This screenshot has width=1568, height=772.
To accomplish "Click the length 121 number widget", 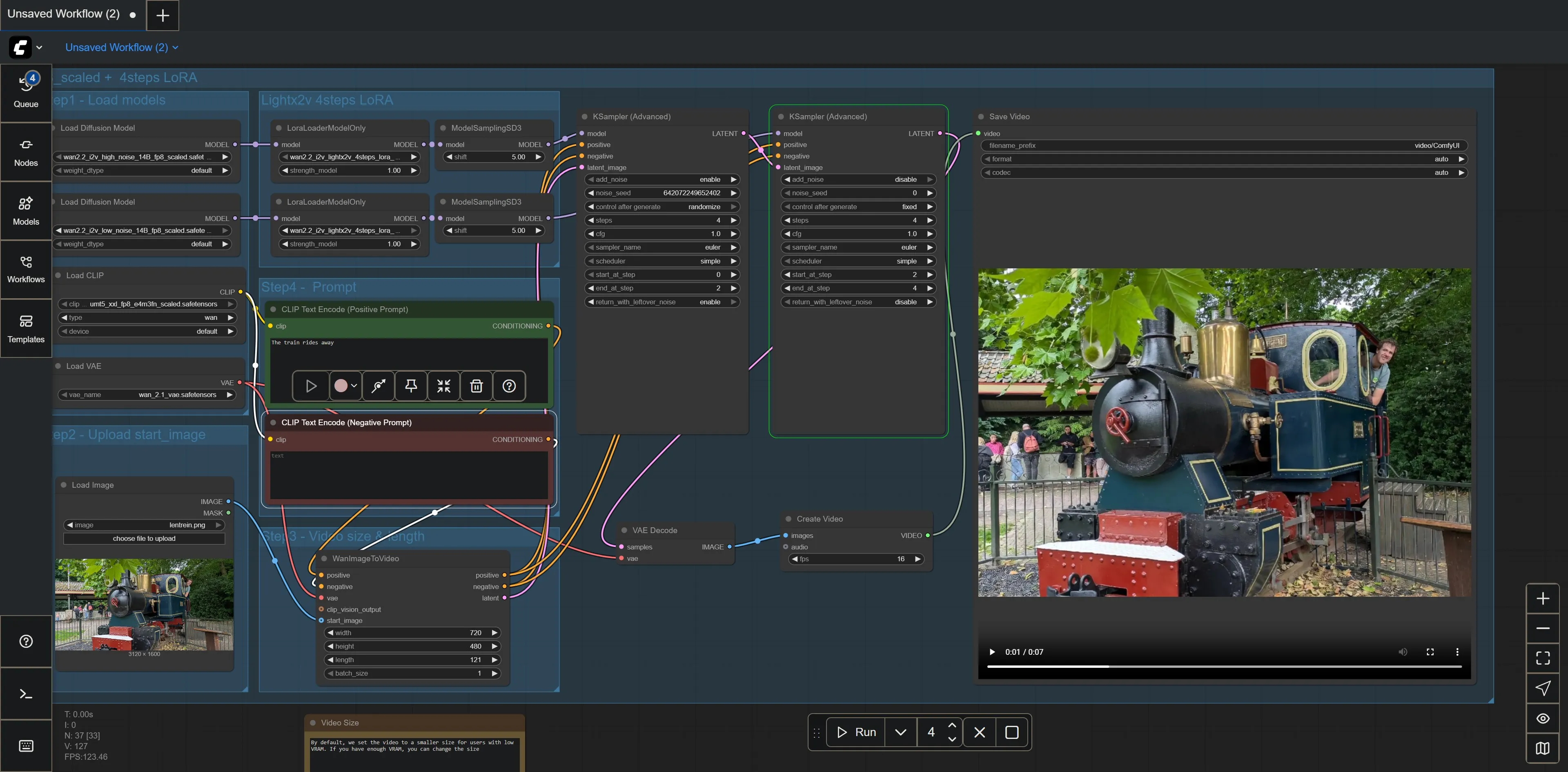I will pyautogui.click(x=413, y=660).
